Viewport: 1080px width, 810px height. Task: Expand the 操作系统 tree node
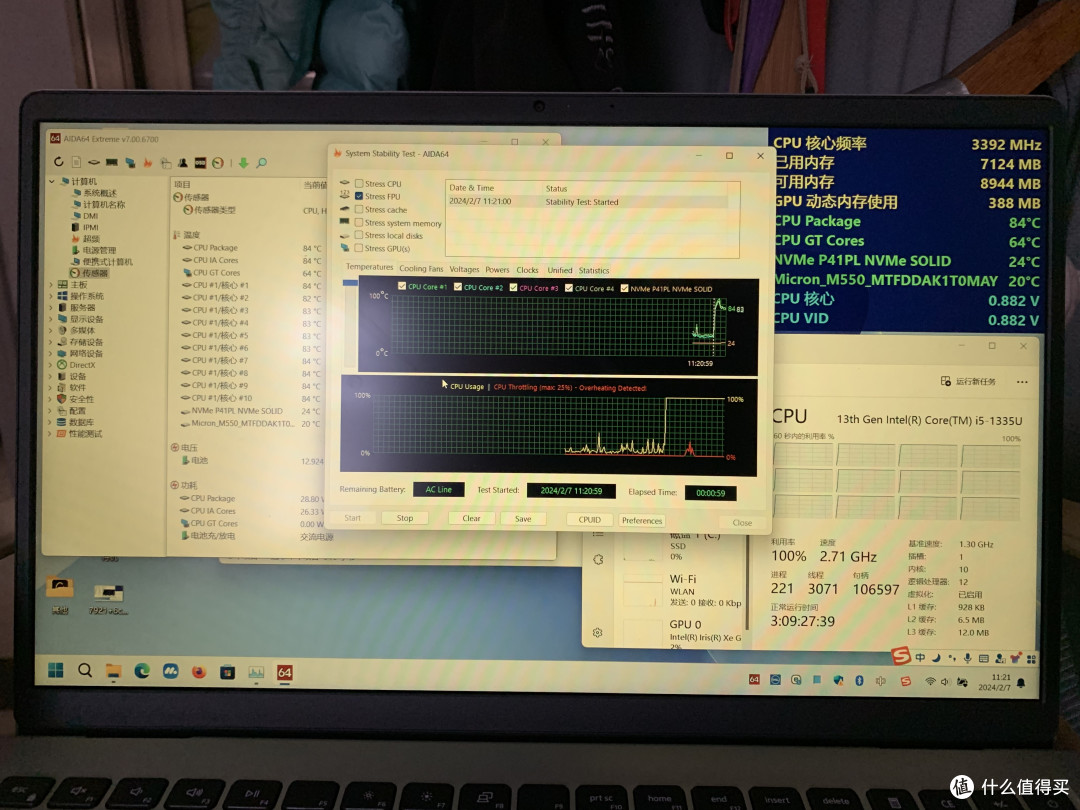53,297
